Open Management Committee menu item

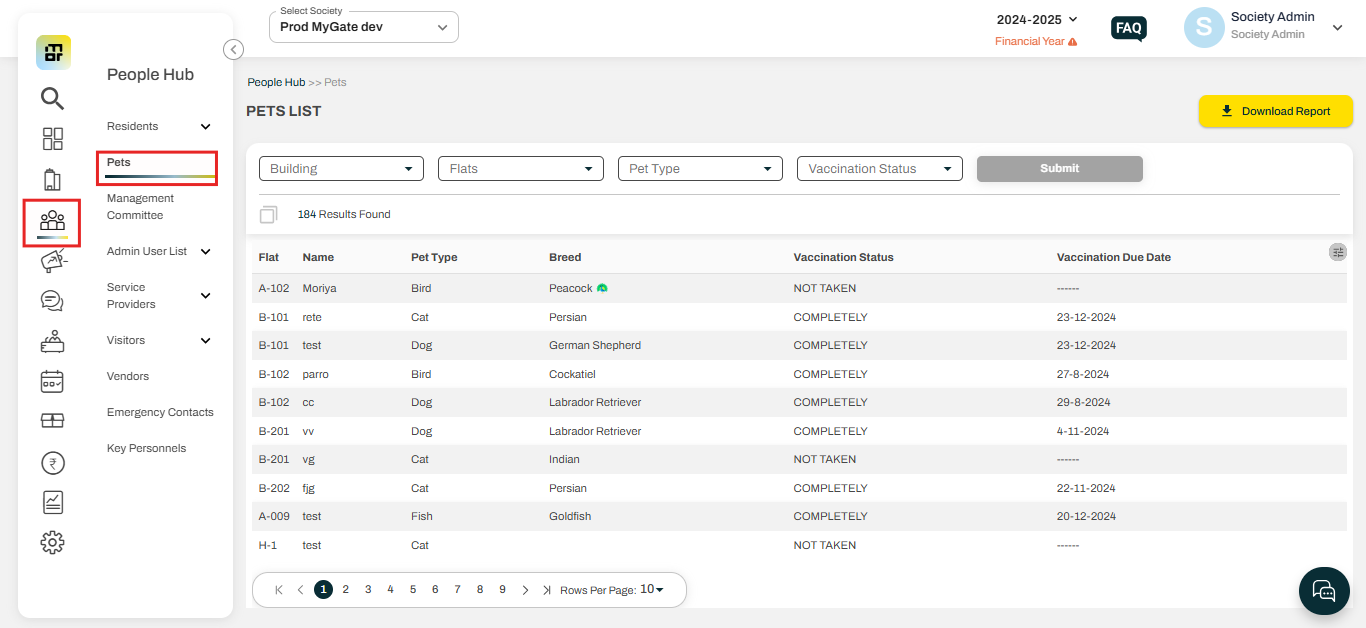pyautogui.click(x=140, y=207)
